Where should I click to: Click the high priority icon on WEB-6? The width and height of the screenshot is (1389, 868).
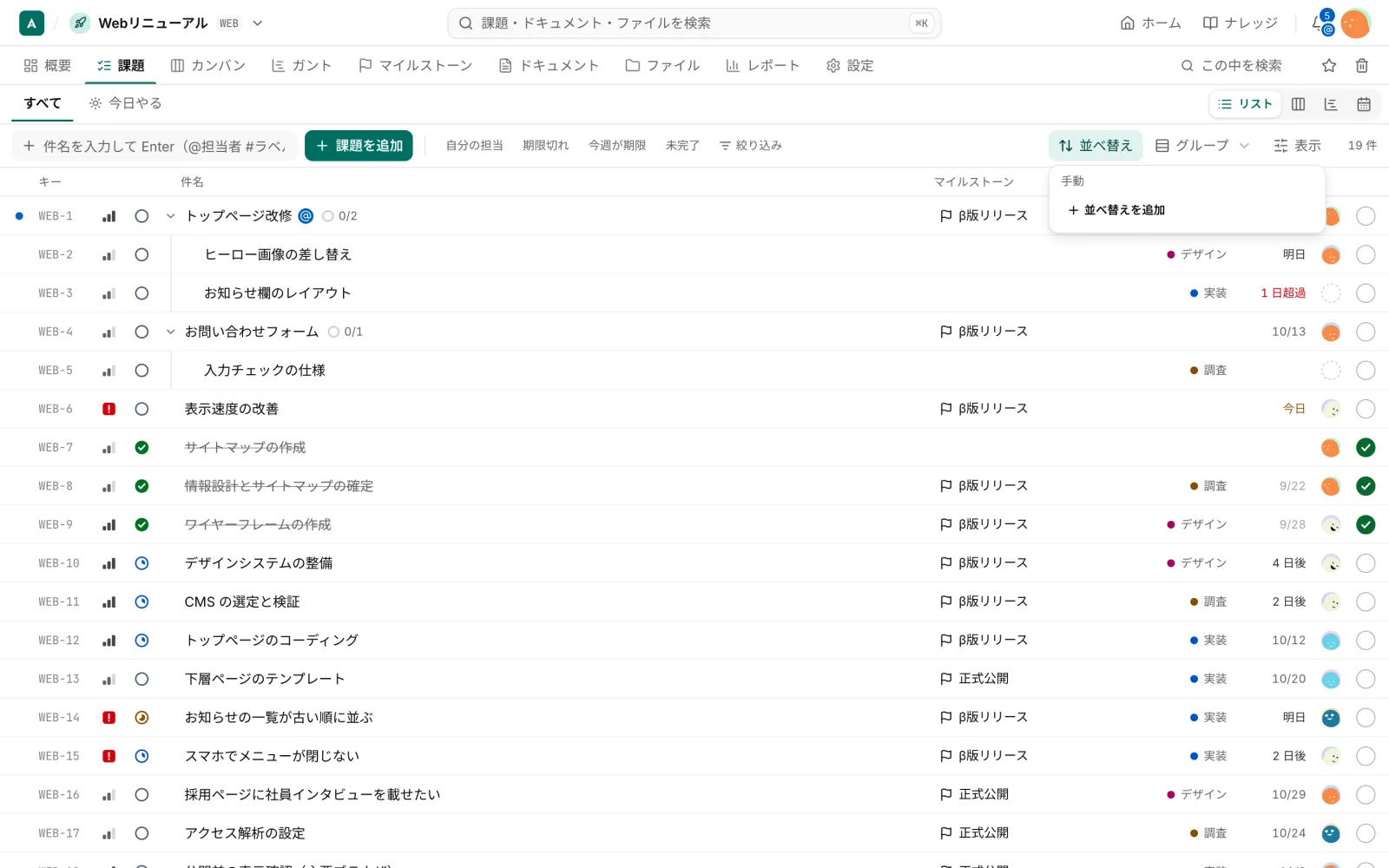tap(109, 409)
